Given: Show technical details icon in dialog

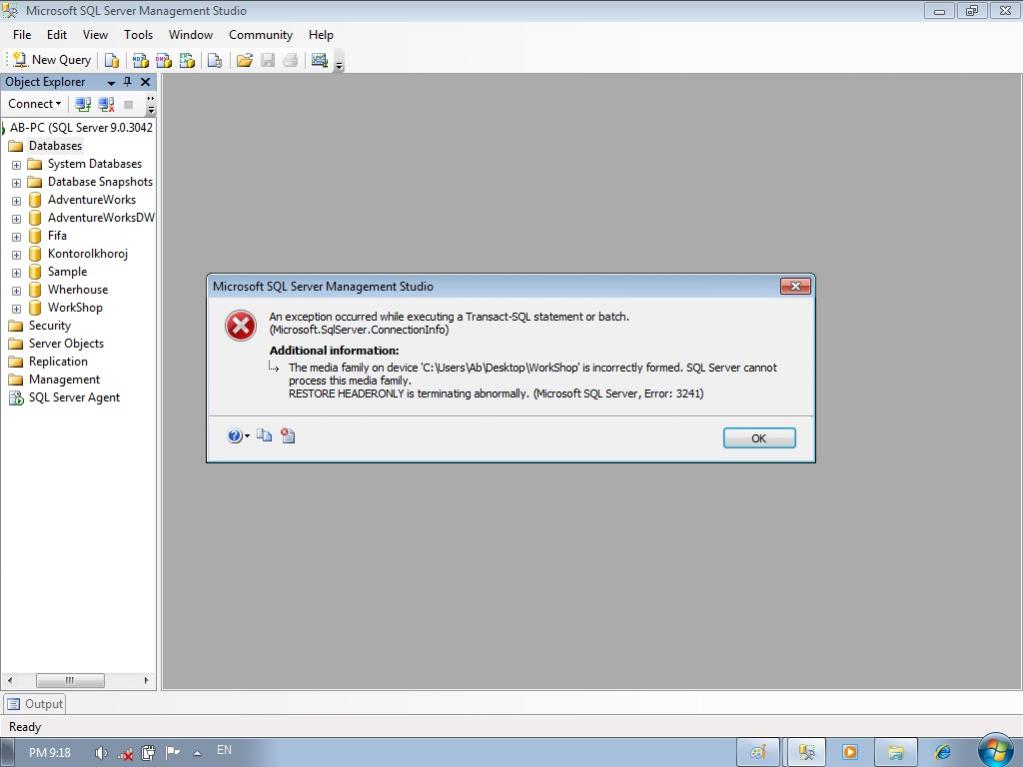Looking at the screenshot, I should coord(288,436).
